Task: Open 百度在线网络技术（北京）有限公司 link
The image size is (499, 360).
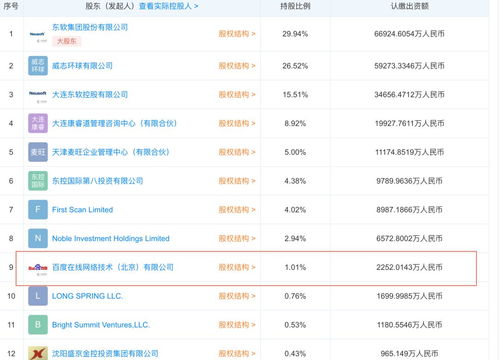Action: tap(113, 267)
